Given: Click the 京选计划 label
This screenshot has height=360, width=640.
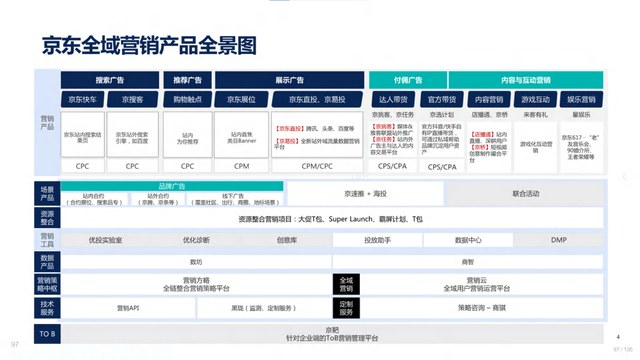Looking at the screenshot, I should (x=442, y=115).
